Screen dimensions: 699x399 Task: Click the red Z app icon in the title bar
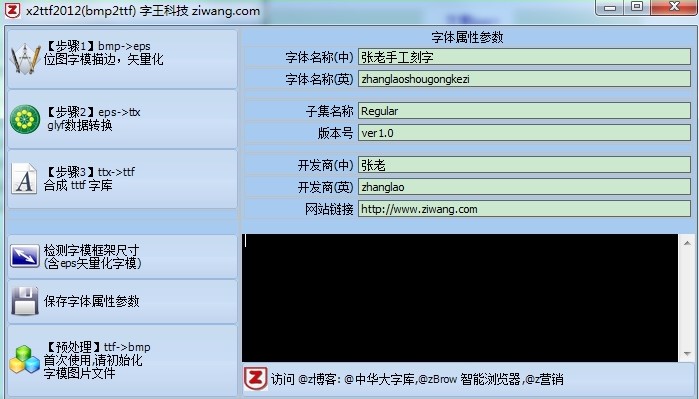(x=12, y=10)
